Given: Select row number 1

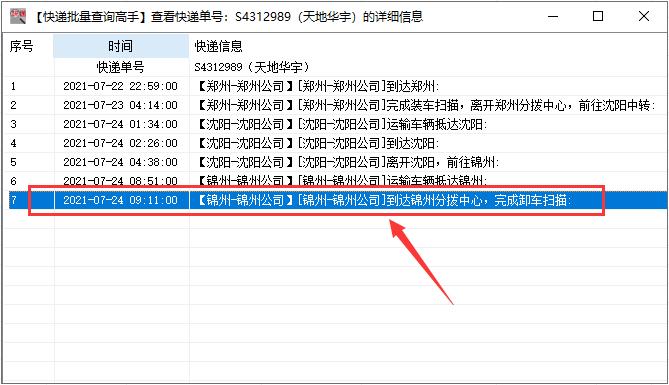Looking at the screenshot, I should [13, 86].
